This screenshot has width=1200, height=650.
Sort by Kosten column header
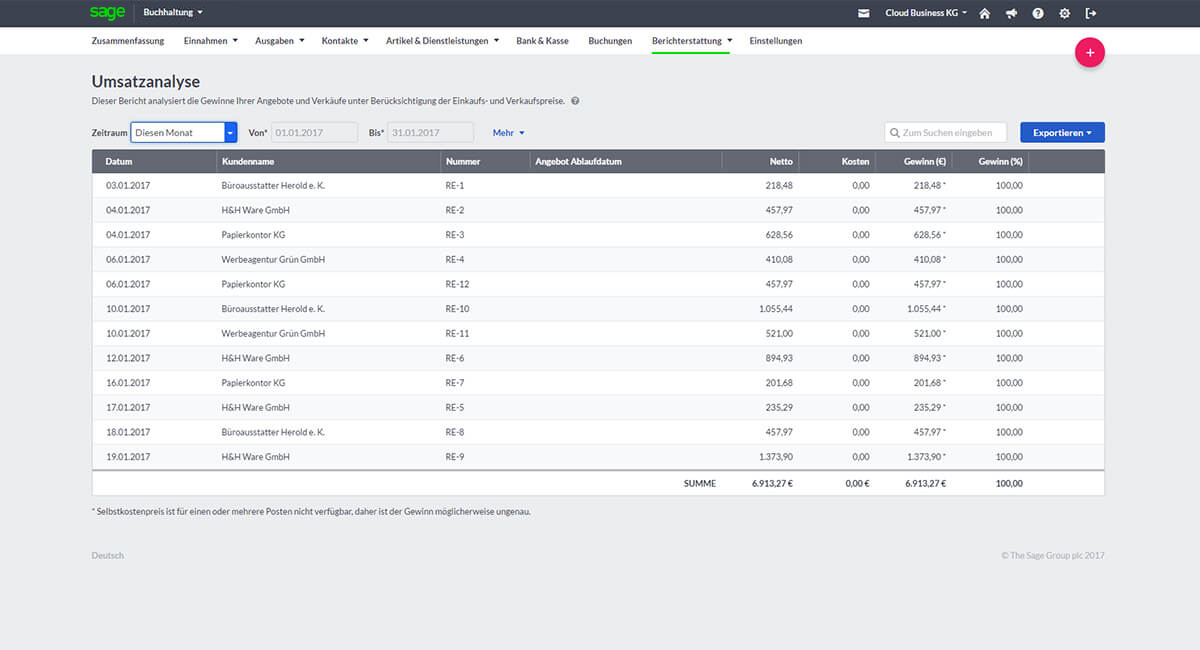coord(838,161)
